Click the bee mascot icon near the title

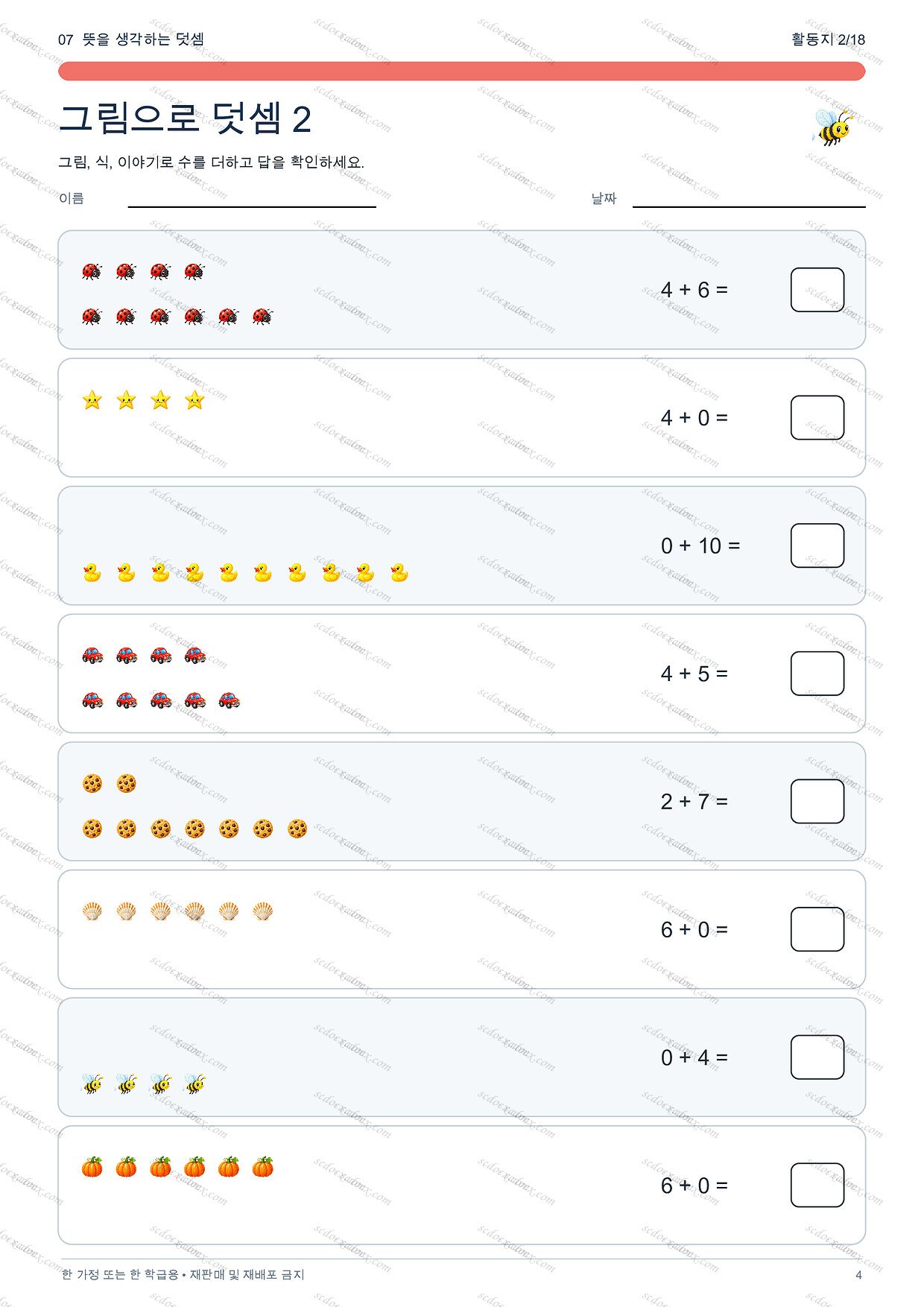(832, 127)
